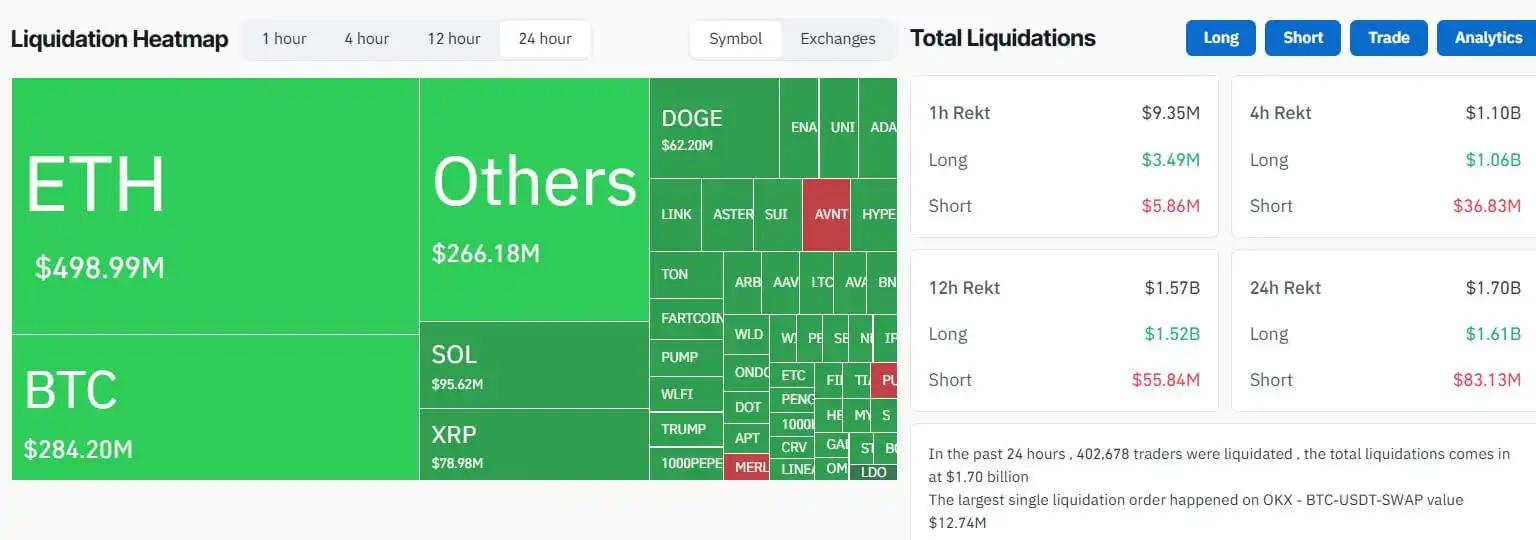Toggle heatmap view to Exchanges
The height and width of the screenshot is (540, 1536).
(837, 39)
